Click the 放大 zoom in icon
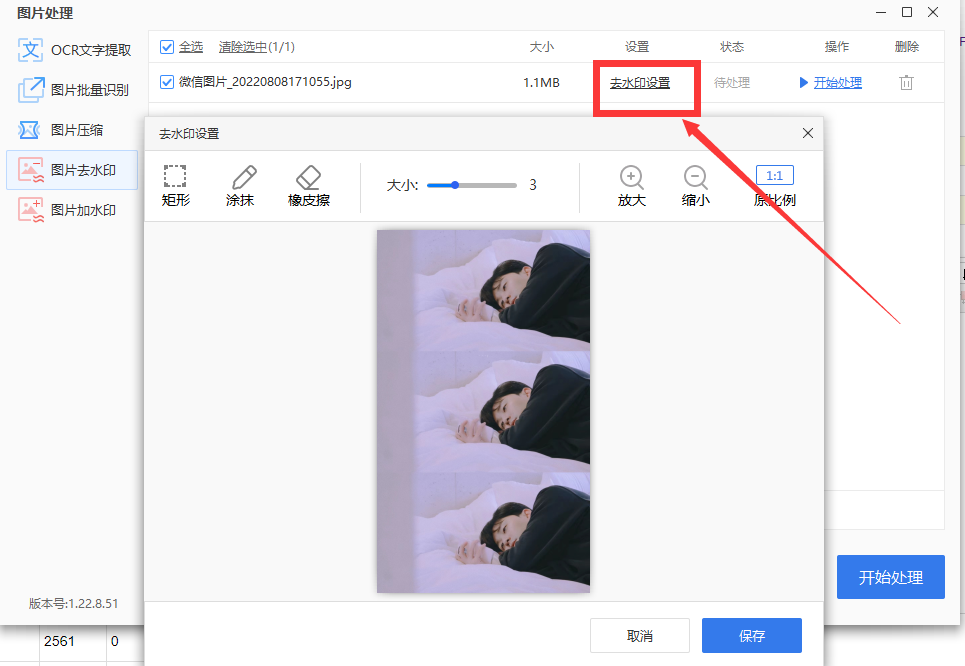 pos(631,185)
